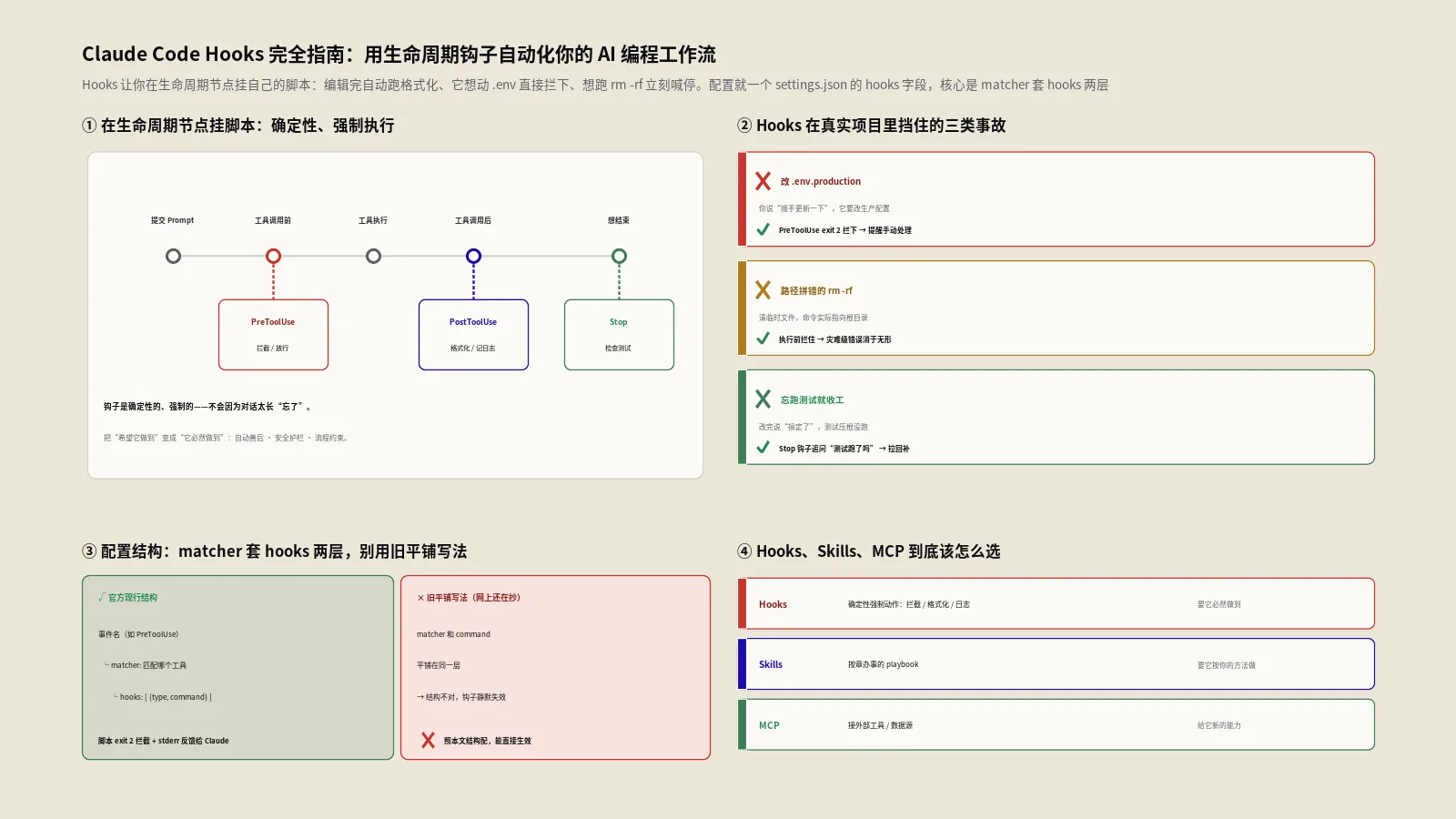Click the main title Claude Code Hooks 完全指南

coord(399,55)
